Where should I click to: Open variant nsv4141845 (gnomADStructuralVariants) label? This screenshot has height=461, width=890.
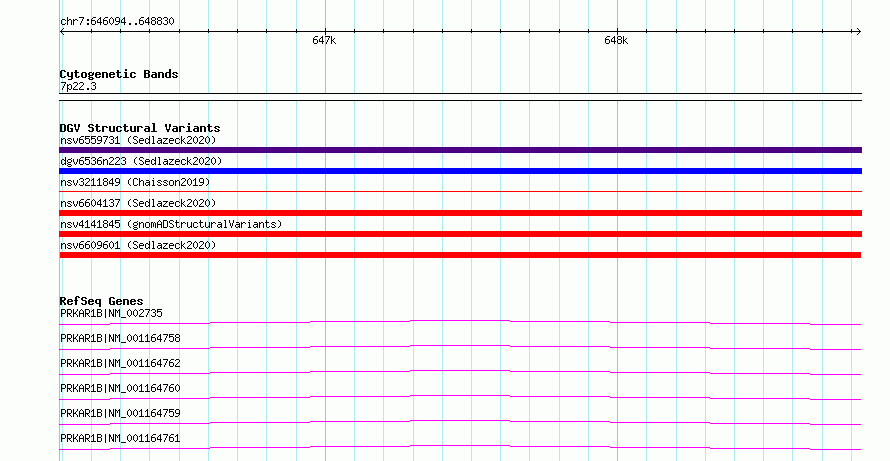pyautogui.click(x=171, y=224)
